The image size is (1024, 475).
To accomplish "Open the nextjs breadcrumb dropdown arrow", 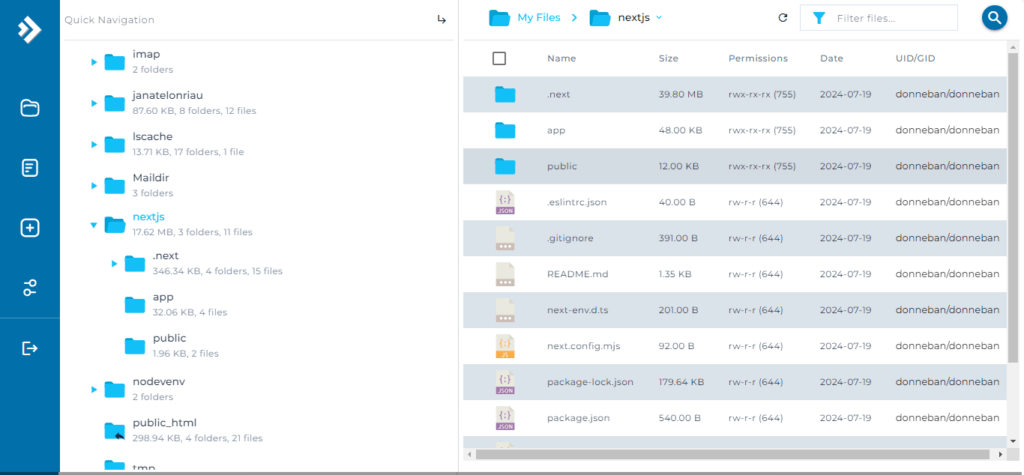I will [658, 18].
